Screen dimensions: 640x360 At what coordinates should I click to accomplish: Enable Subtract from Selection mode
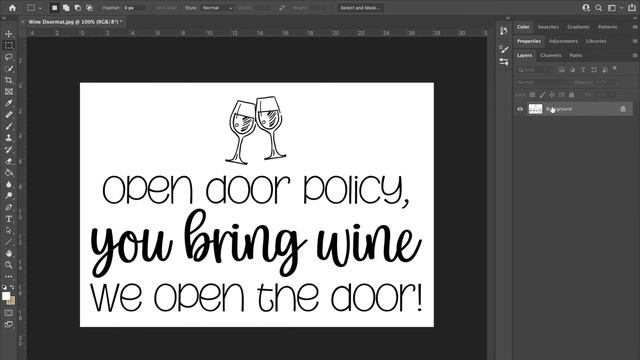point(78,8)
